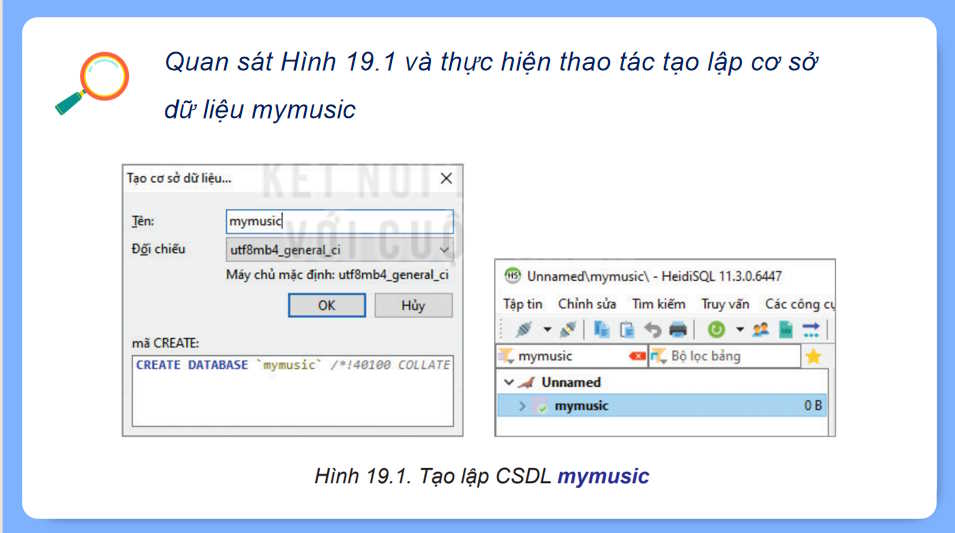This screenshot has height=533, width=955.
Task: Open the user manager people icon
Action: point(760,330)
